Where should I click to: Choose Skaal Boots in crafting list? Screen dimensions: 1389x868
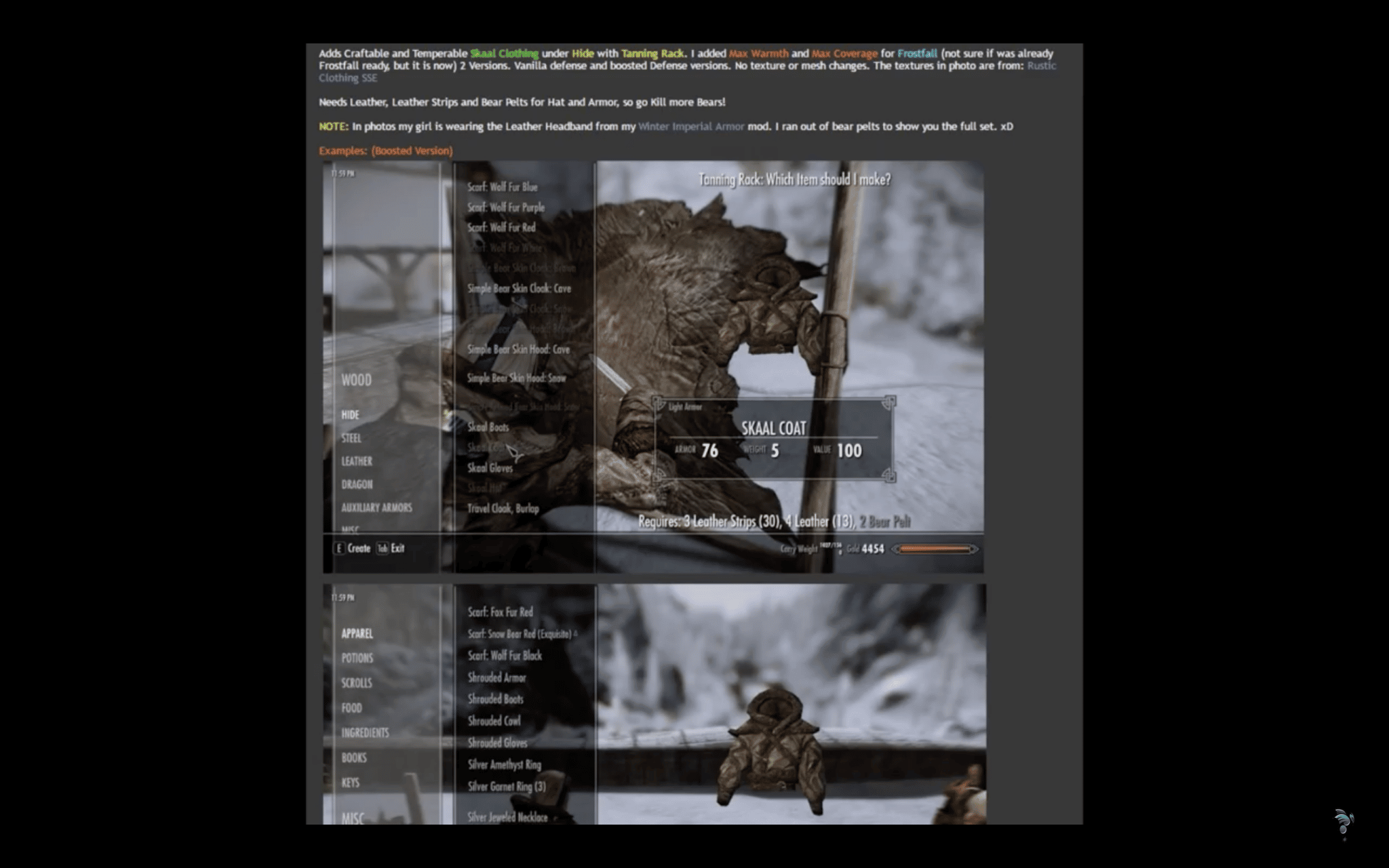tap(488, 427)
